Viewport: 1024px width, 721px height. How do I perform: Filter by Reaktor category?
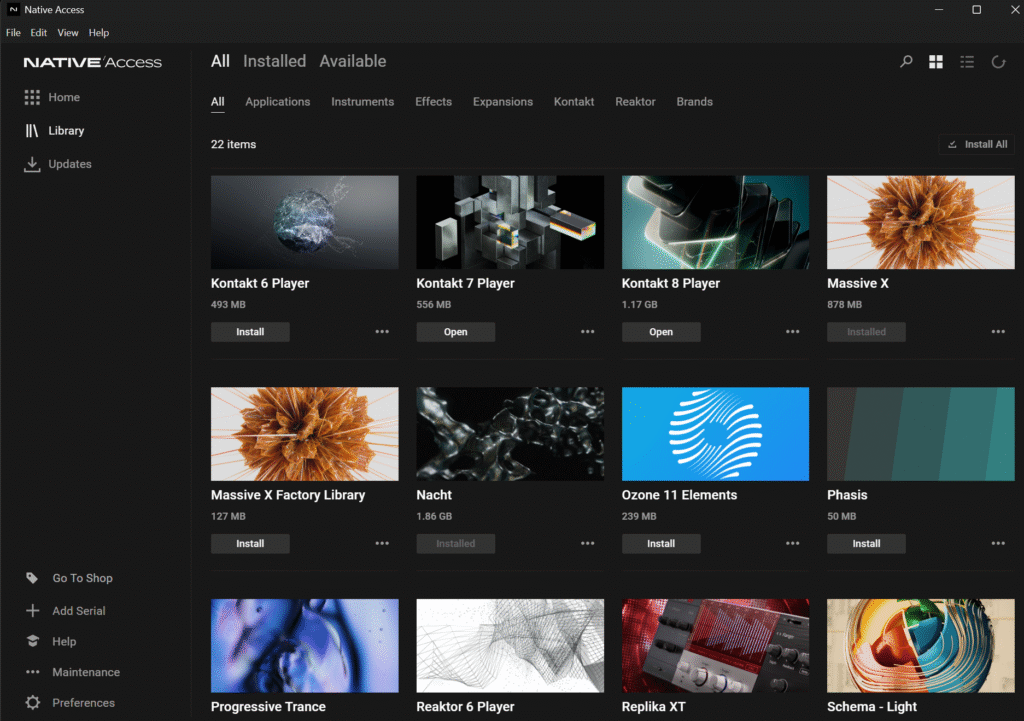click(635, 102)
